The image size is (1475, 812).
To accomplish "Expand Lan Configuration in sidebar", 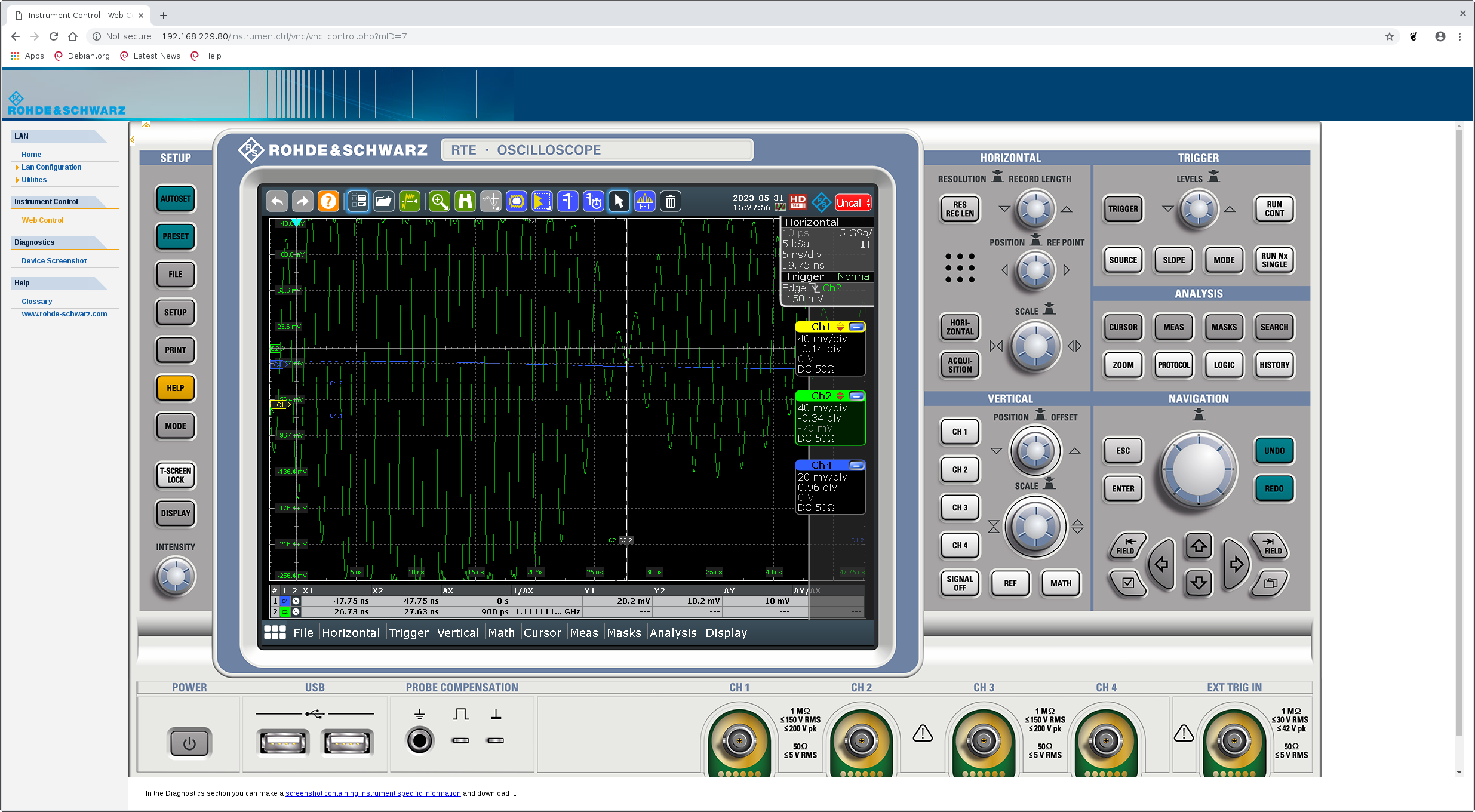I will tap(51, 167).
